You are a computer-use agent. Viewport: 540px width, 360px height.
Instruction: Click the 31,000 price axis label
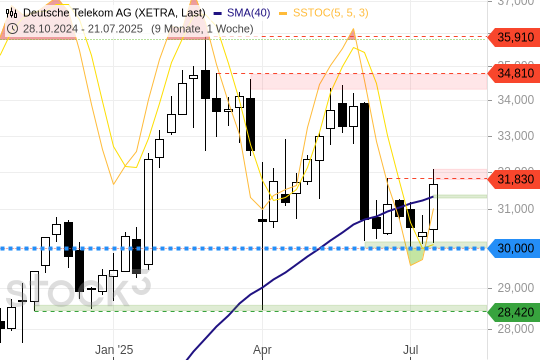[x=516, y=208]
